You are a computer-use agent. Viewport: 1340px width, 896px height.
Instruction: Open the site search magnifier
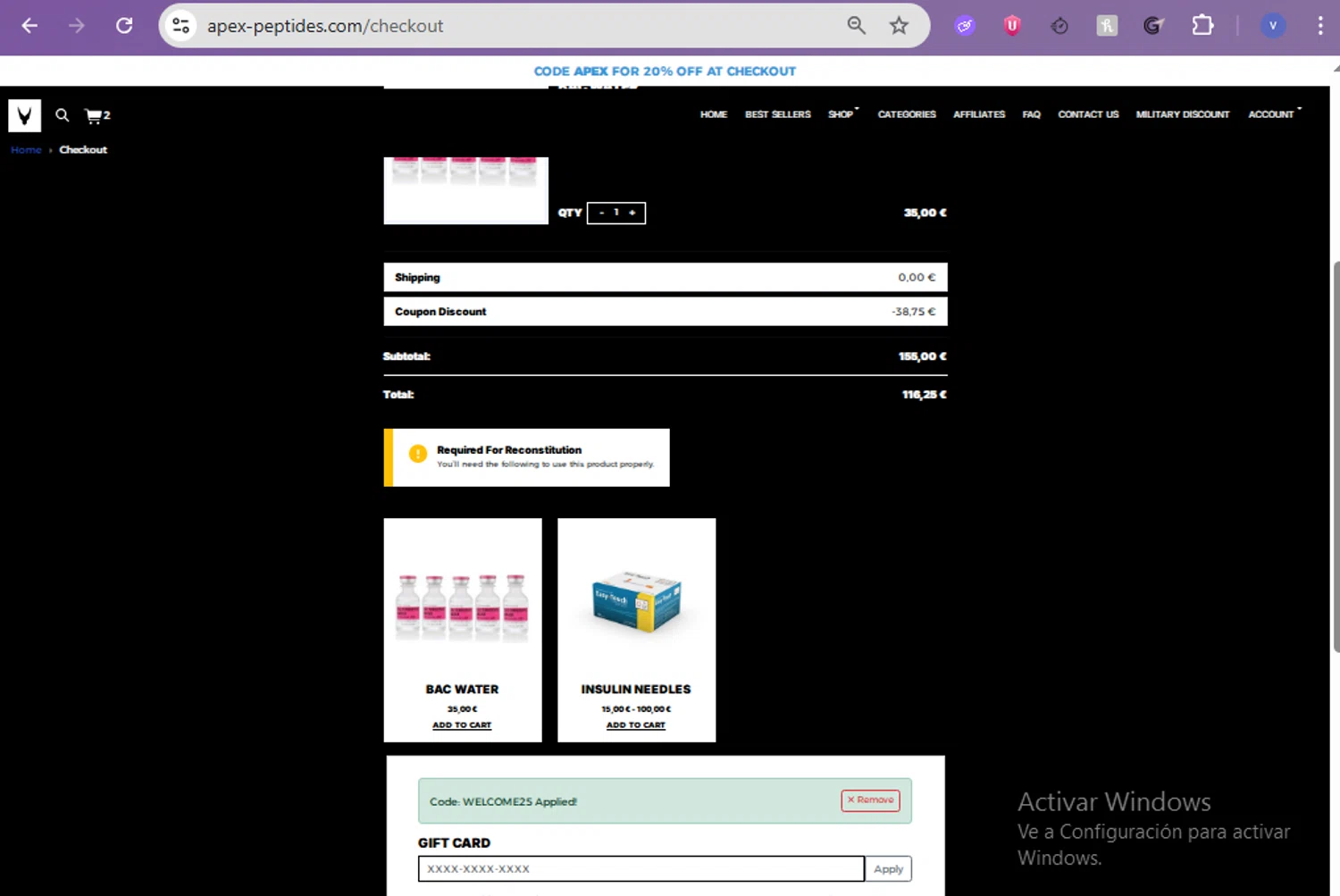click(x=63, y=115)
